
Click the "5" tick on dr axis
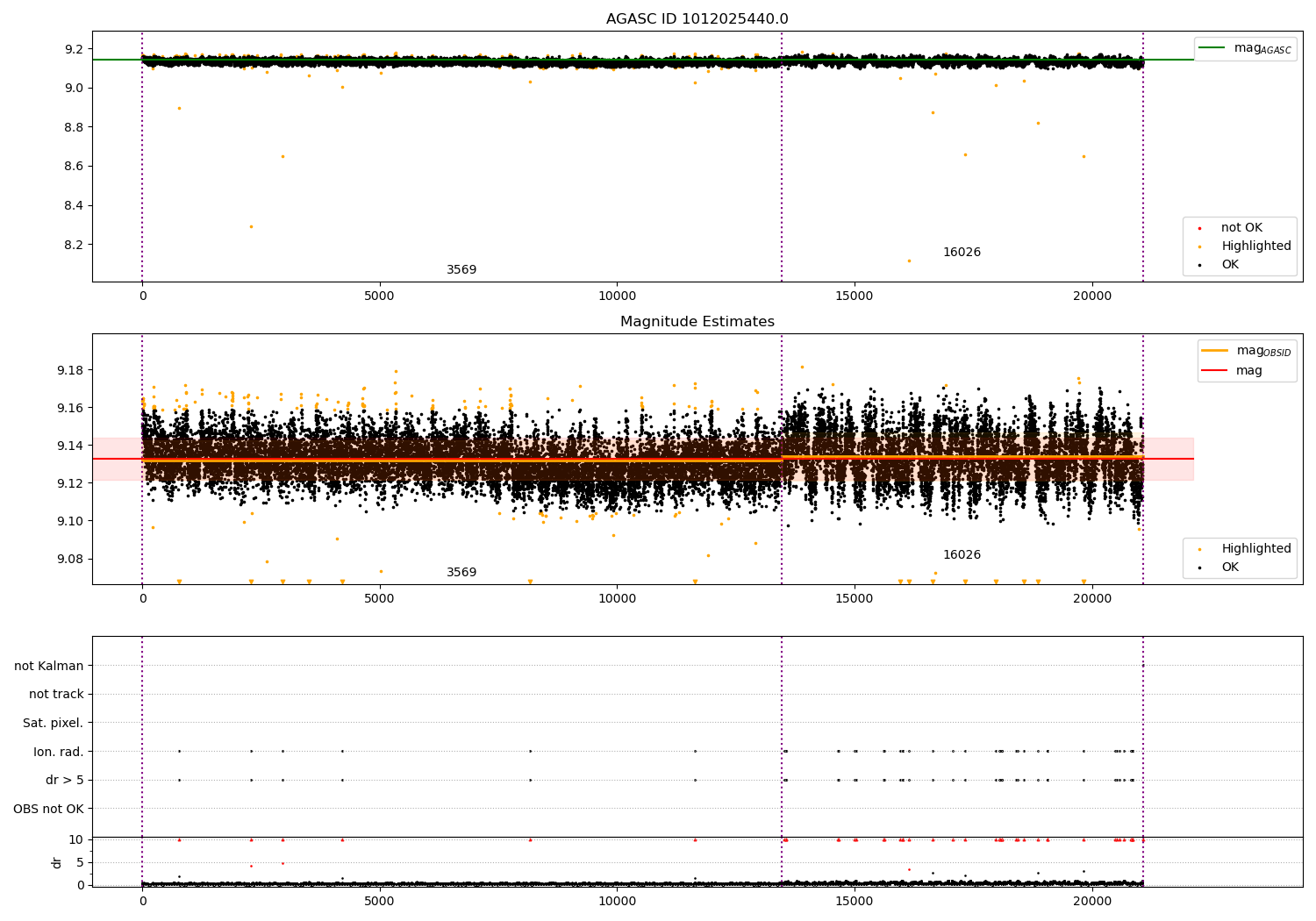[x=80, y=862]
